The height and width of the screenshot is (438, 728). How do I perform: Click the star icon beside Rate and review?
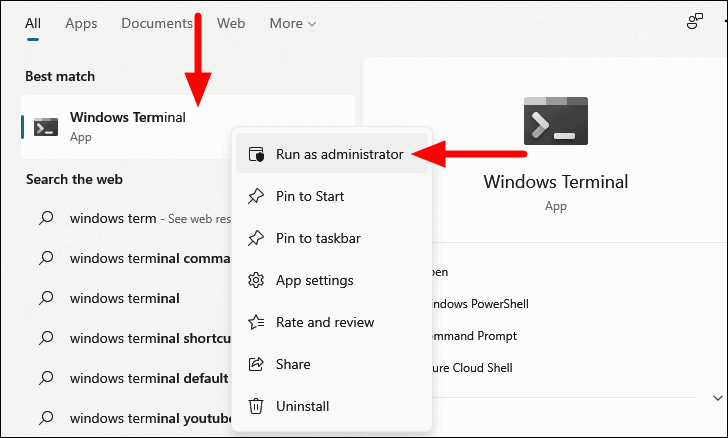pos(256,322)
